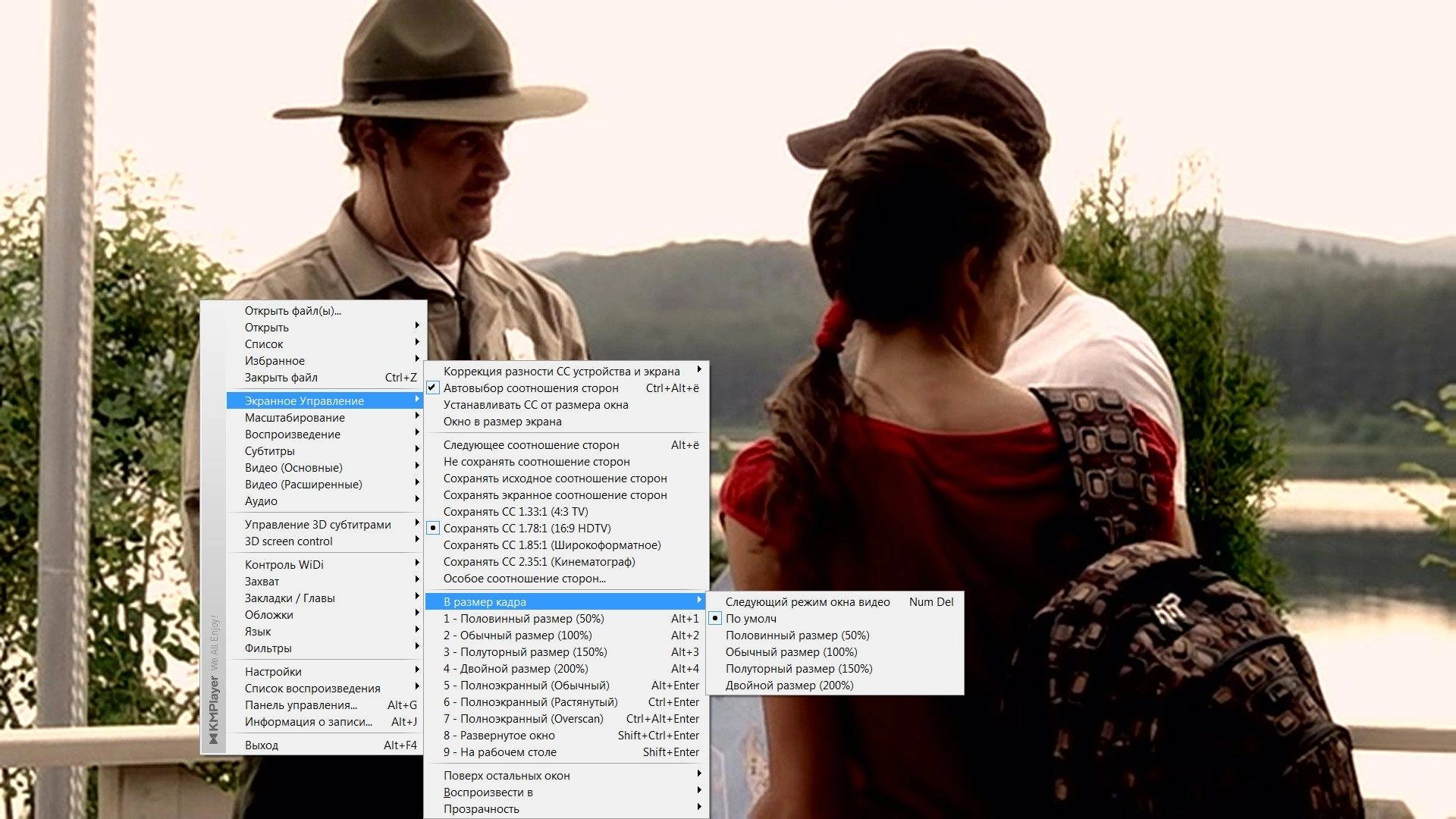This screenshot has width=1456, height=819.
Task: Select 'Сохранять экранное соотношение сторон'
Action: click(x=566, y=494)
